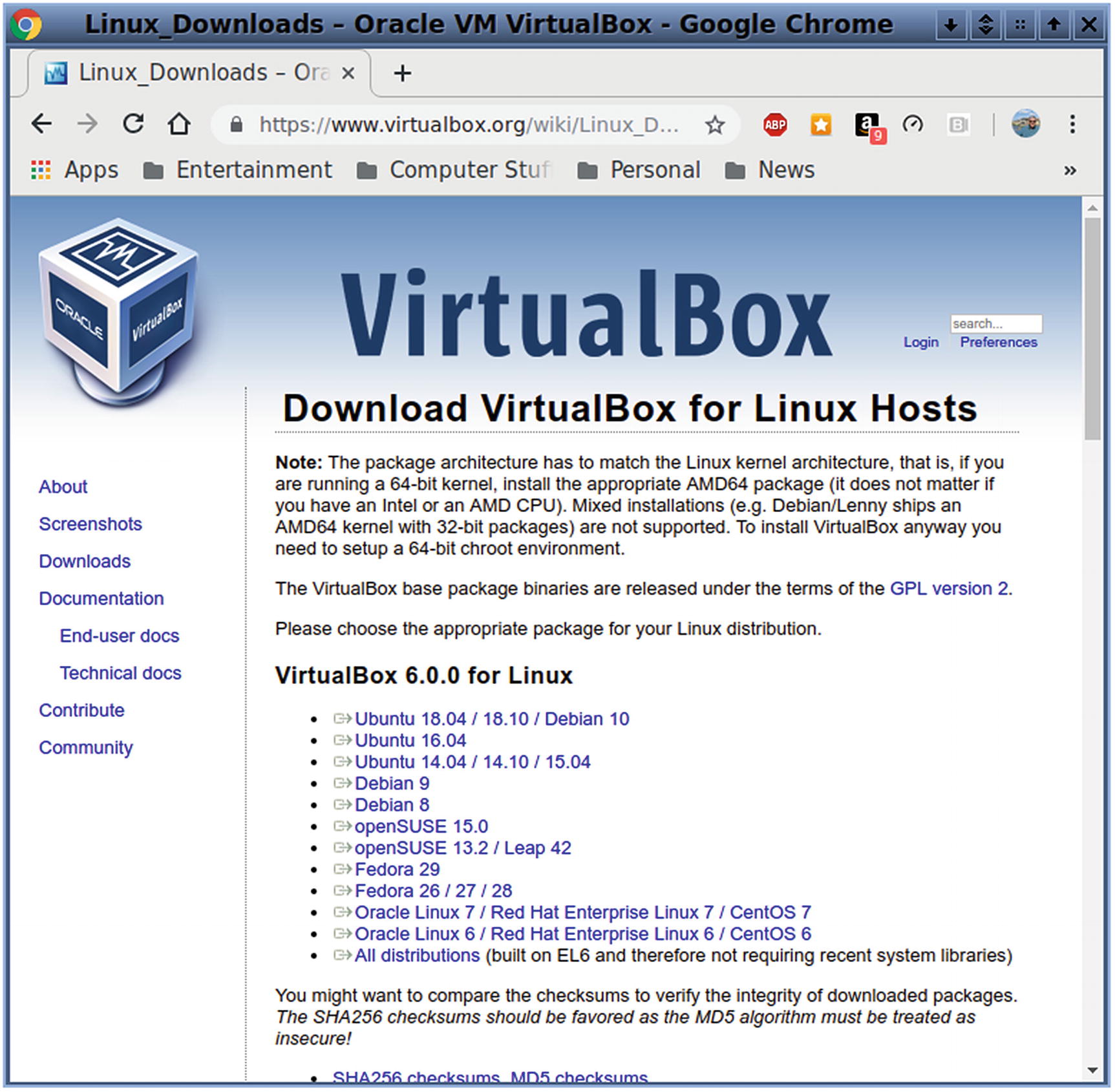Screen dimensions: 1115x1092
Task: Open Technical docs in the sidebar
Action: click(x=120, y=673)
